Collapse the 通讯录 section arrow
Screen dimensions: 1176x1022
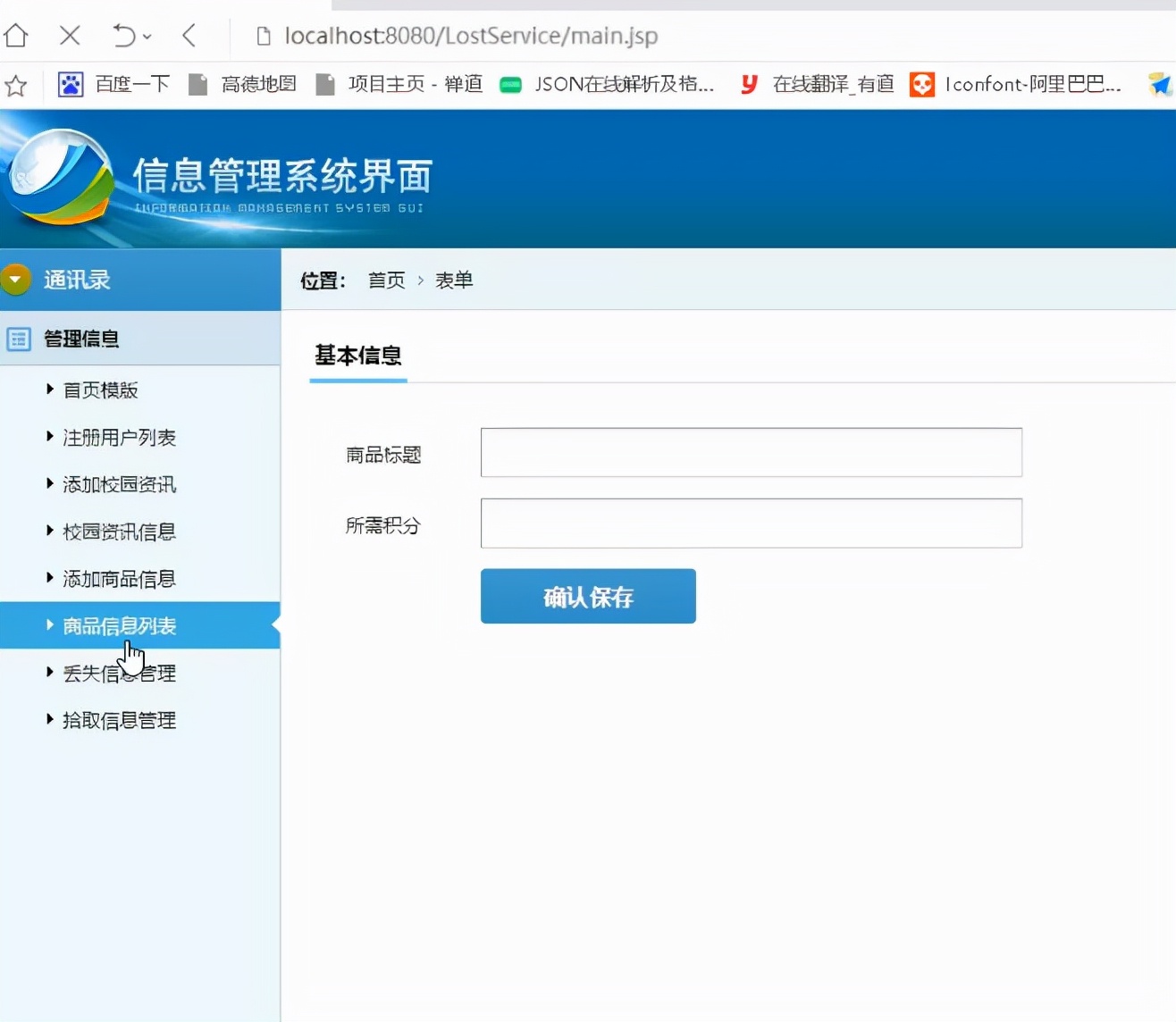(x=16, y=279)
